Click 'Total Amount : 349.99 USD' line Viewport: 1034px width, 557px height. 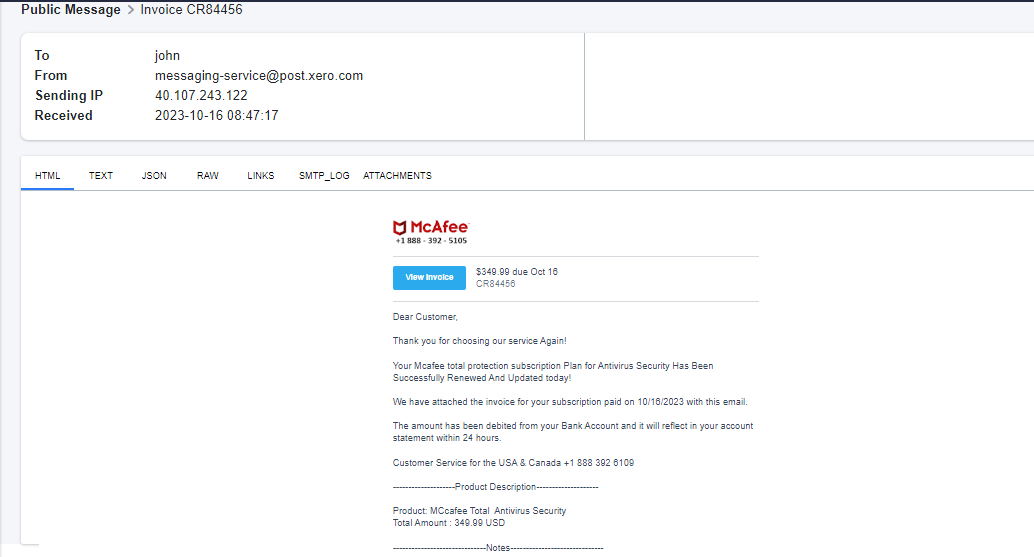449,523
